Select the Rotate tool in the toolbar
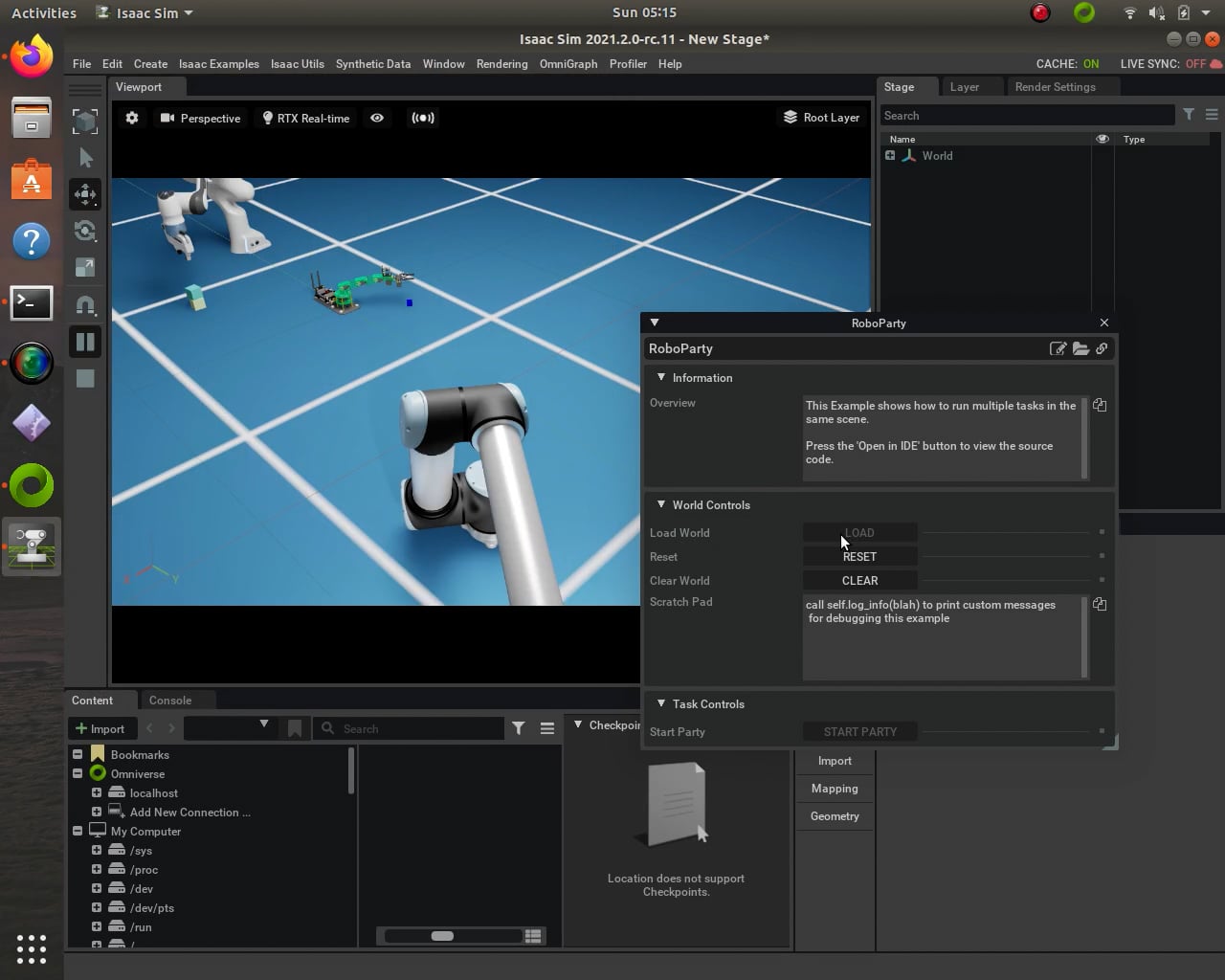1225x980 pixels. [85, 231]
